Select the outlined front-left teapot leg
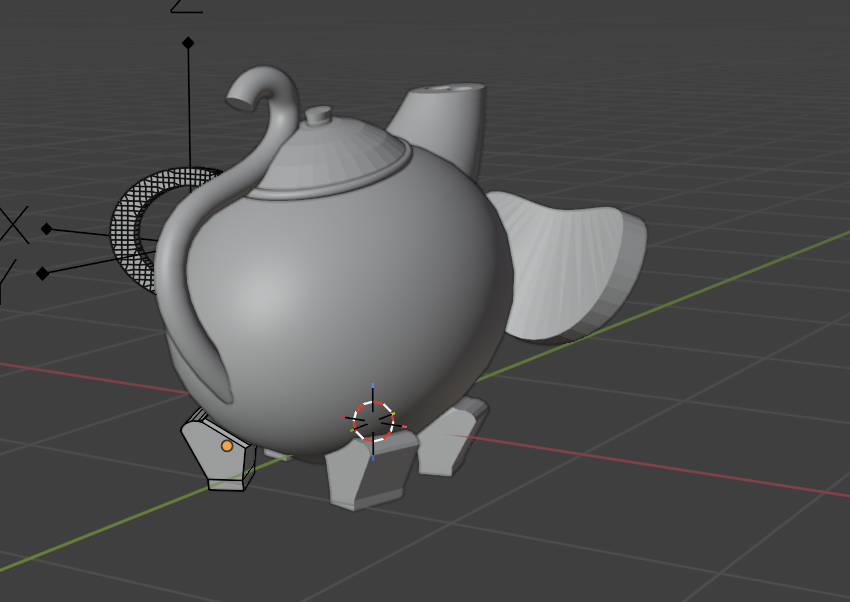The image size is (850, 602). tap(213, 461)
